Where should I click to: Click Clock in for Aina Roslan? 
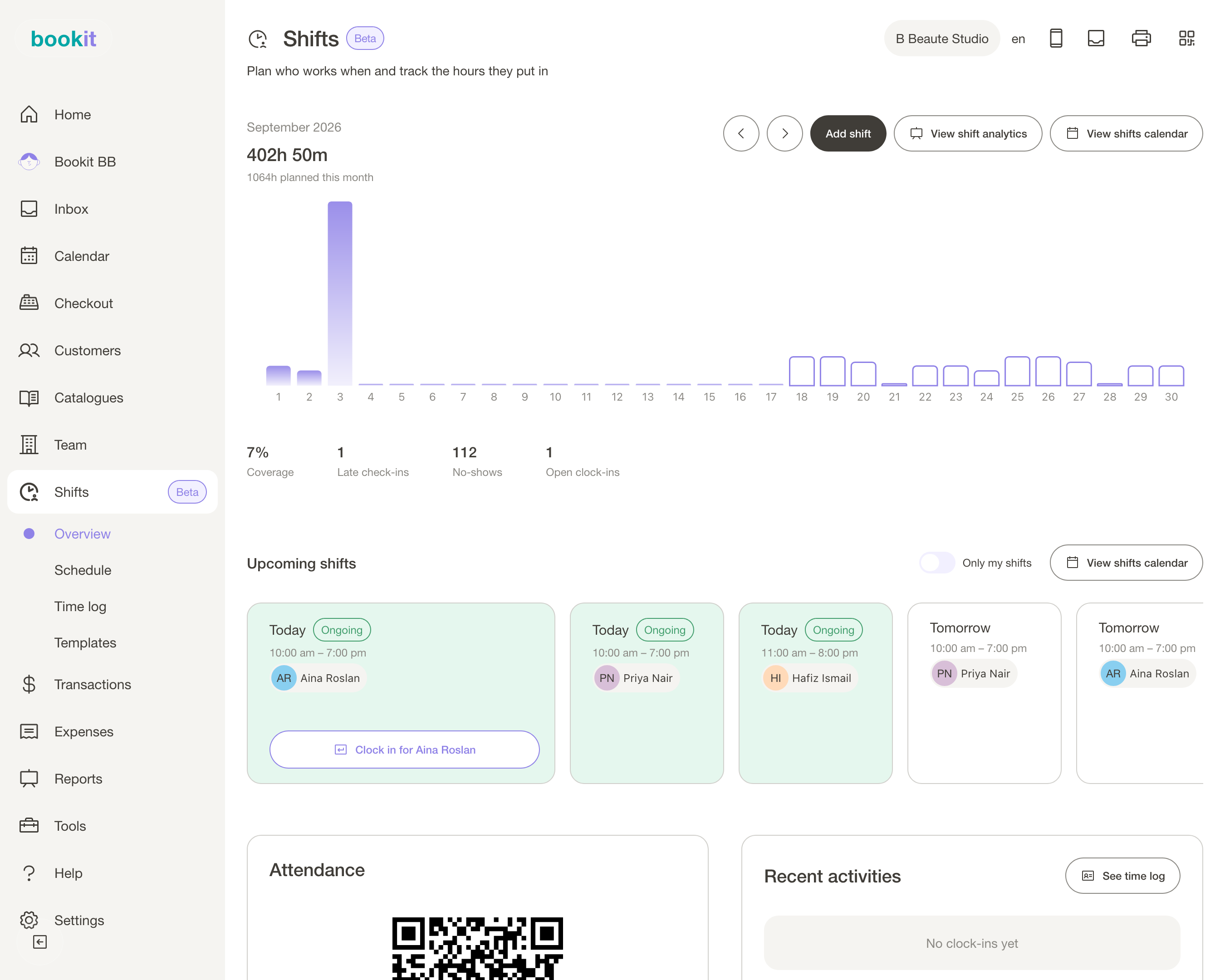coord(405,750)
